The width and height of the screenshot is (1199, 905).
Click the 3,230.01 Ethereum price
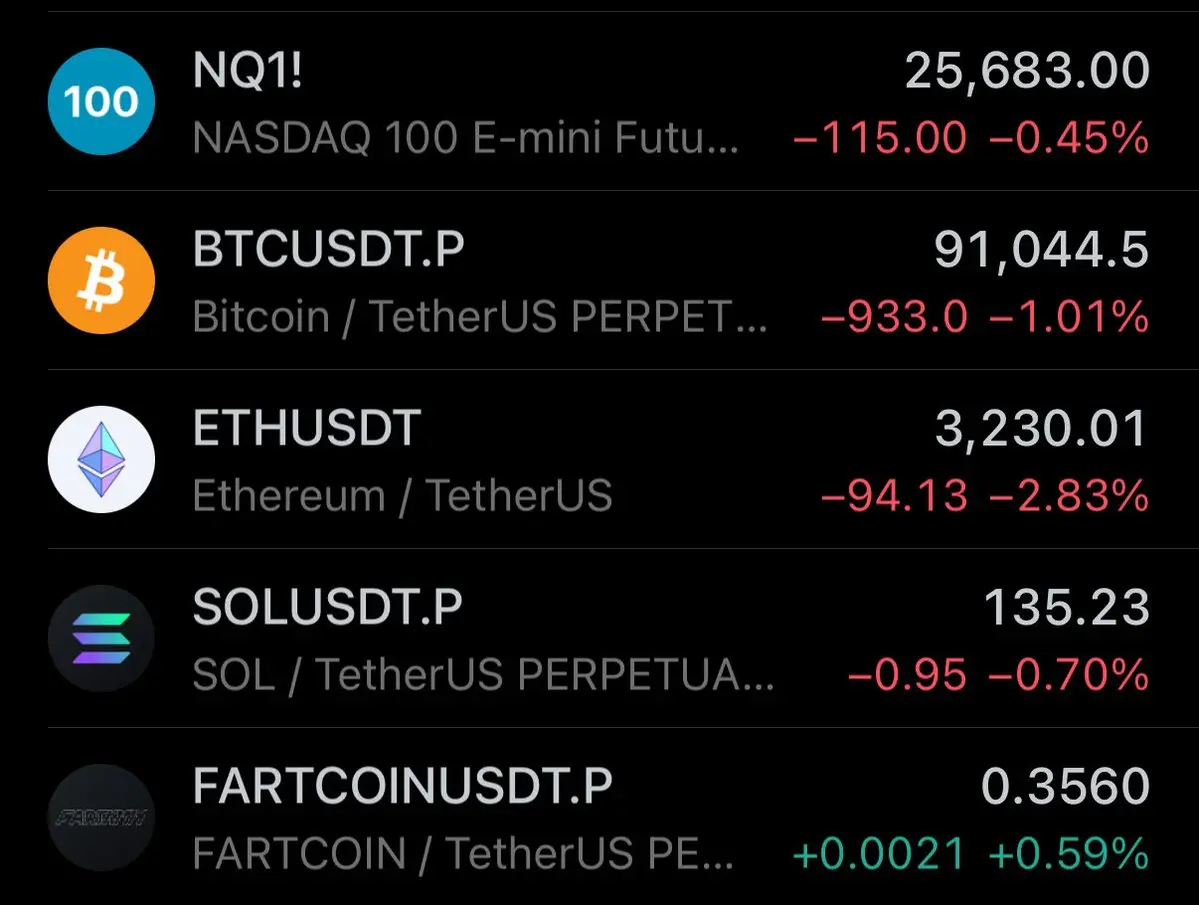pos(1041,429)
